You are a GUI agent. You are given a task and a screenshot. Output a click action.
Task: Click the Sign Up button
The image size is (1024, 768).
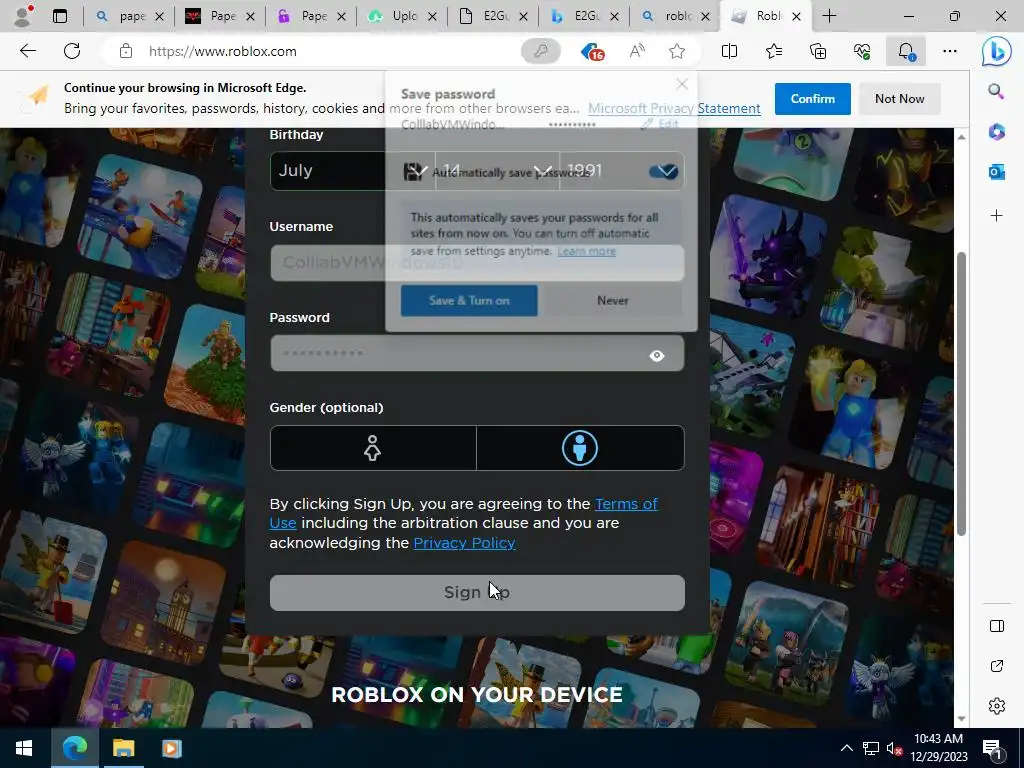coord(477,593)
